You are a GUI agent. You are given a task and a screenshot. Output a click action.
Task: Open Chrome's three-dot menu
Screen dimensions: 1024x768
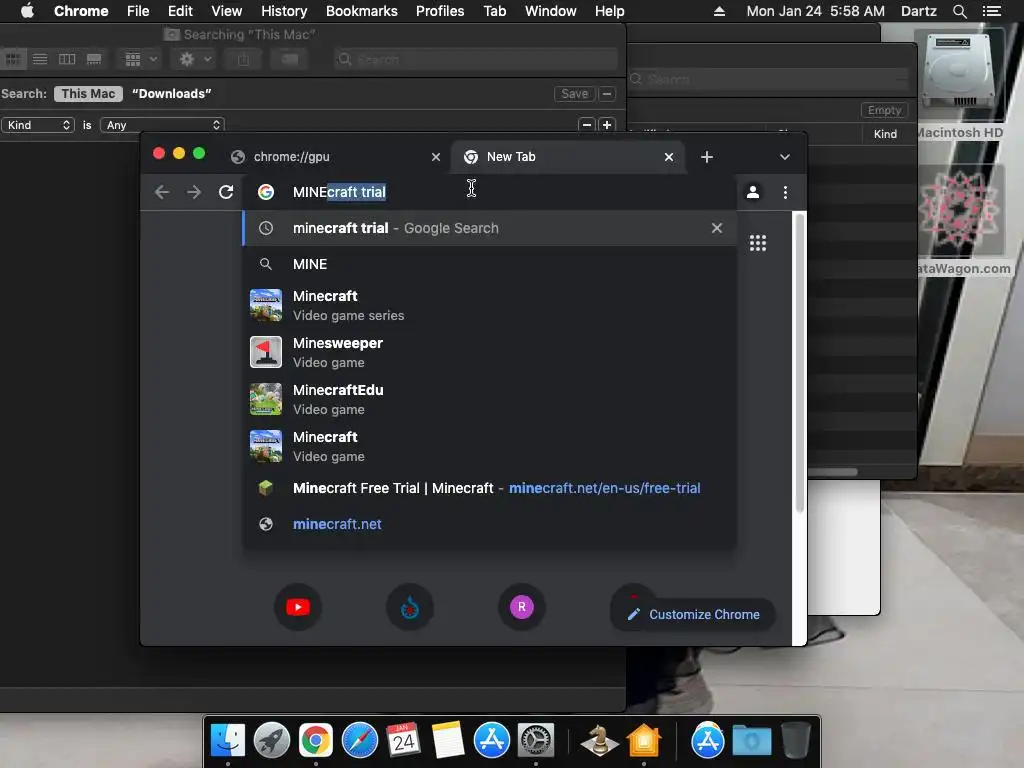(785, 192)
